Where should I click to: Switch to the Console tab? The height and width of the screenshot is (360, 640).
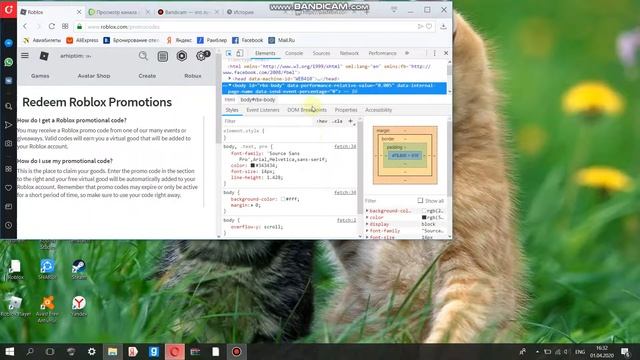[x=294, y=53]
